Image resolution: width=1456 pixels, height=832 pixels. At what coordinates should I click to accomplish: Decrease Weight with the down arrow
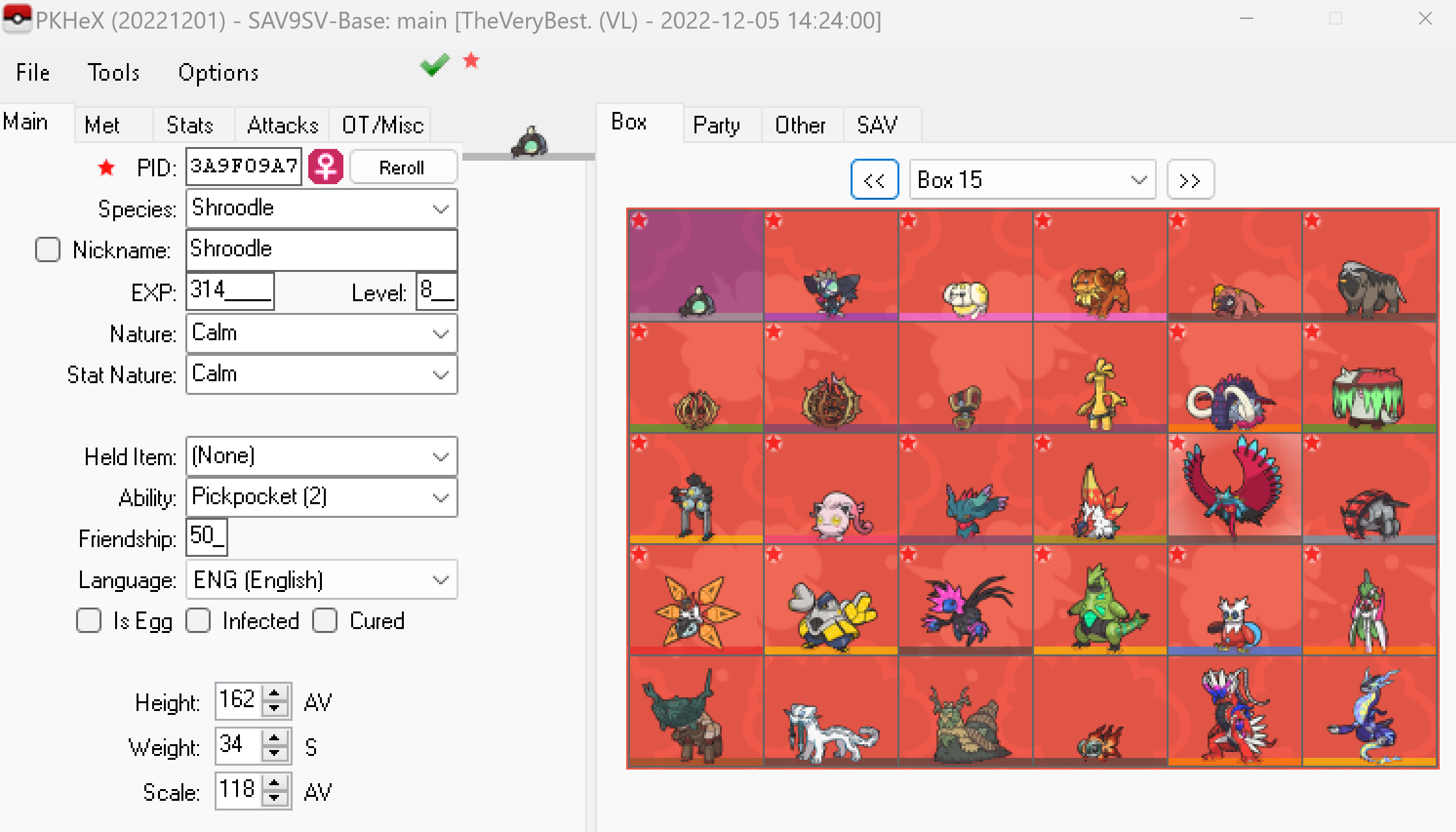275,753
